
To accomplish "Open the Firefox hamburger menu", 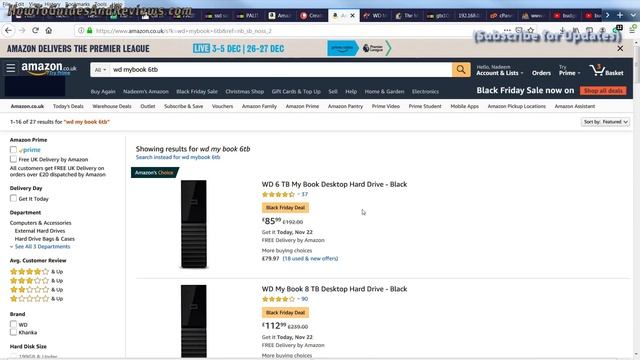I will tap(632, 30).
